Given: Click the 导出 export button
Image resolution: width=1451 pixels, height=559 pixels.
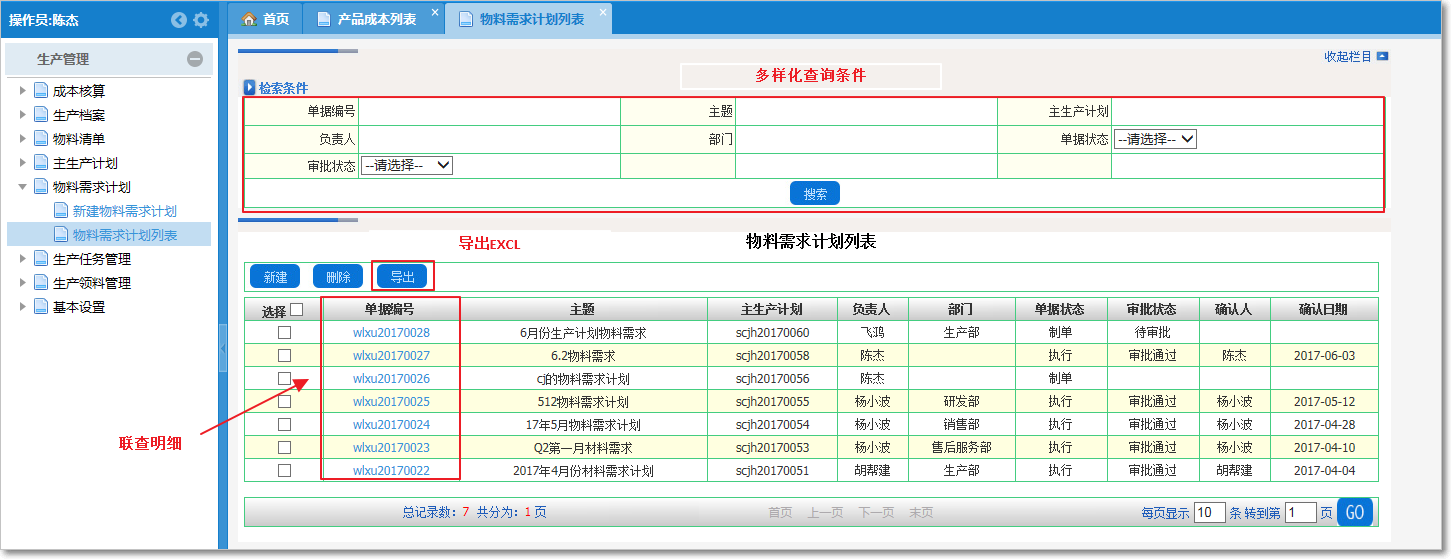Looking at the screenshot, I should pyautogui.click(x=402, y=277).
